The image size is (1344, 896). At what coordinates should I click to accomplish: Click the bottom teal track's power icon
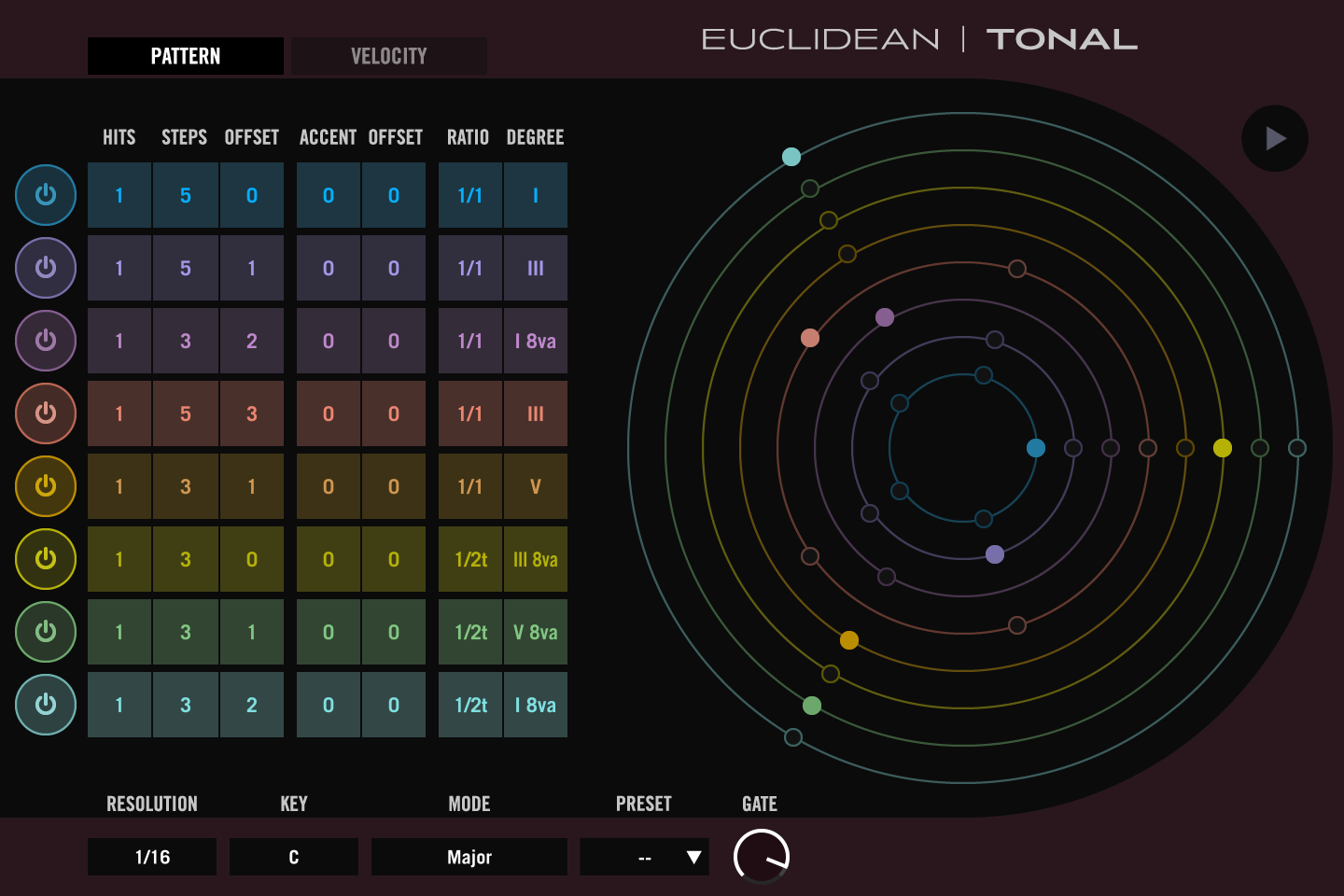pos(46,705)
